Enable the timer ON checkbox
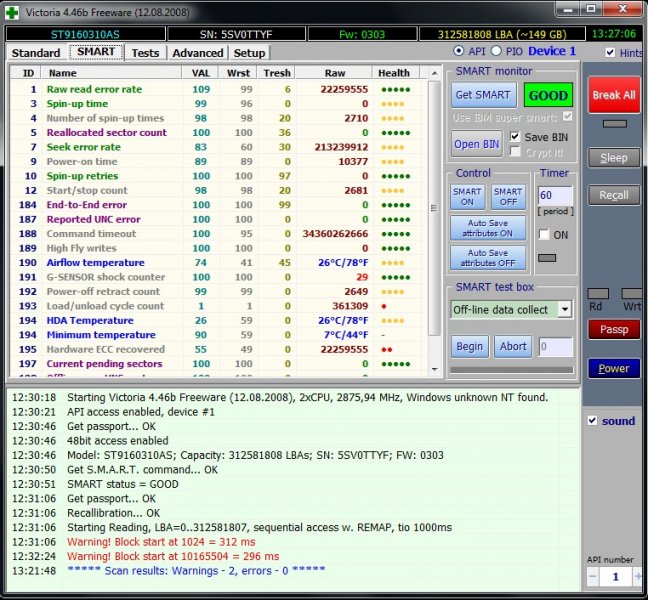 (544, 235)
